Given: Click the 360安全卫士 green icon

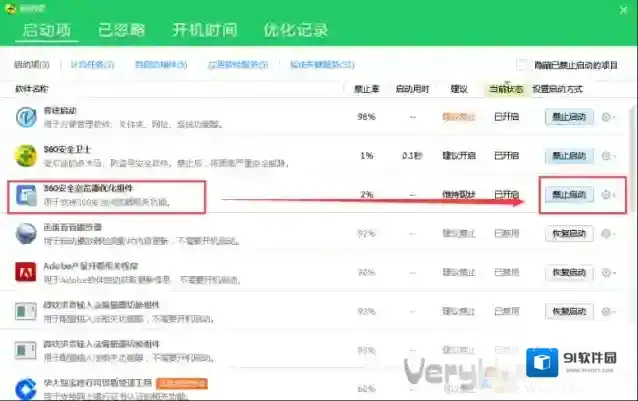Looking at the screenshot, I should coord(26,155).
